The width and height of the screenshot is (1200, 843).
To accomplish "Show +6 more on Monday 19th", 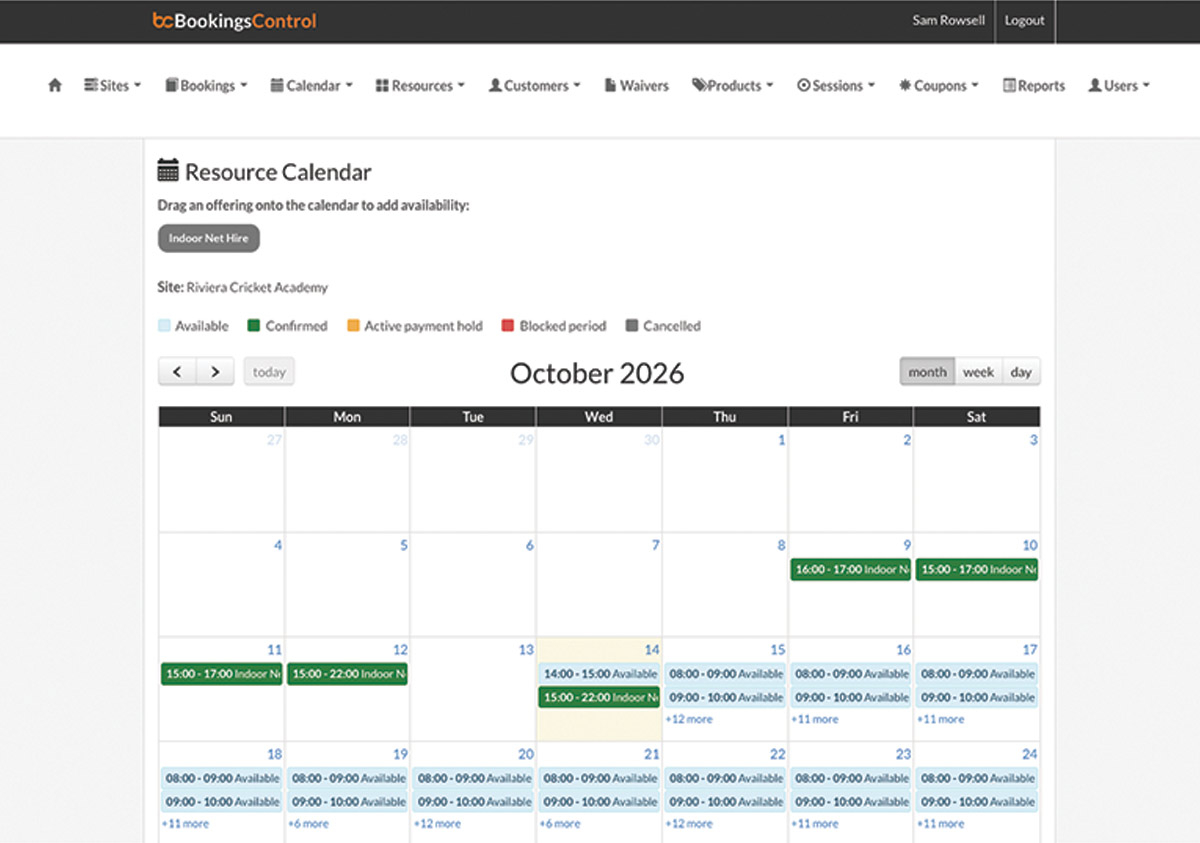I will [308, 824].
